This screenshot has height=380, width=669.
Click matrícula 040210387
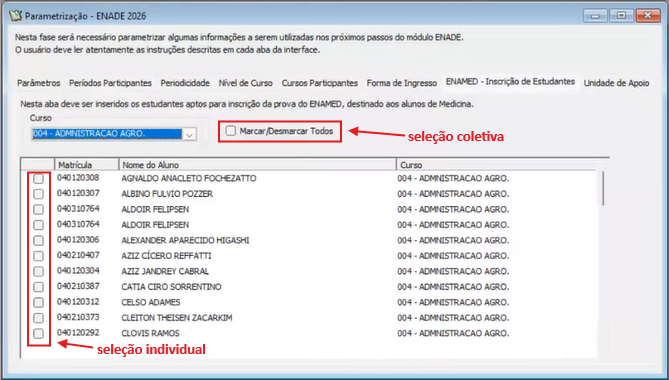click(x=78, y=286)
